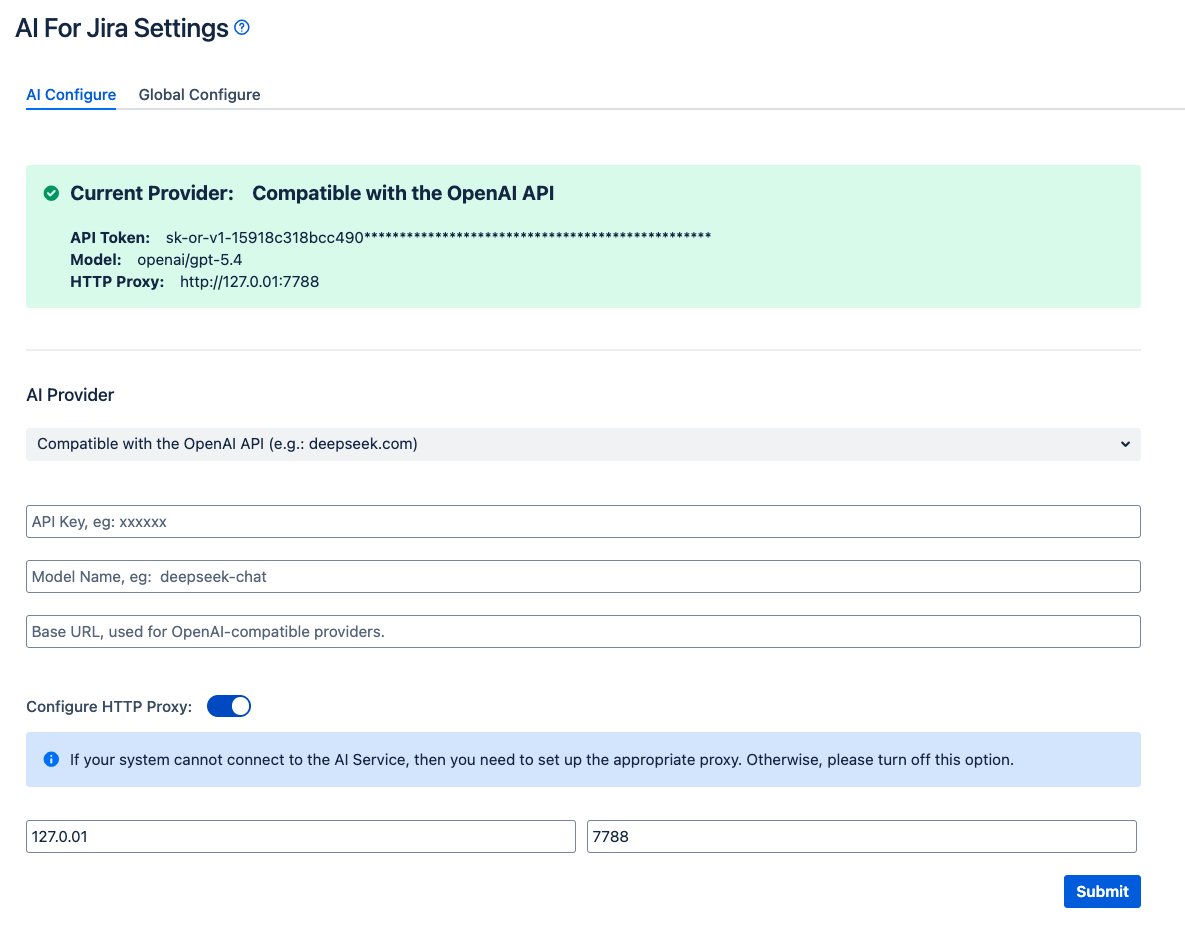The height and width of the screenshot is (941, 1185).
Task: Click the Configure HTTP Proxy label
Action: 109,707
